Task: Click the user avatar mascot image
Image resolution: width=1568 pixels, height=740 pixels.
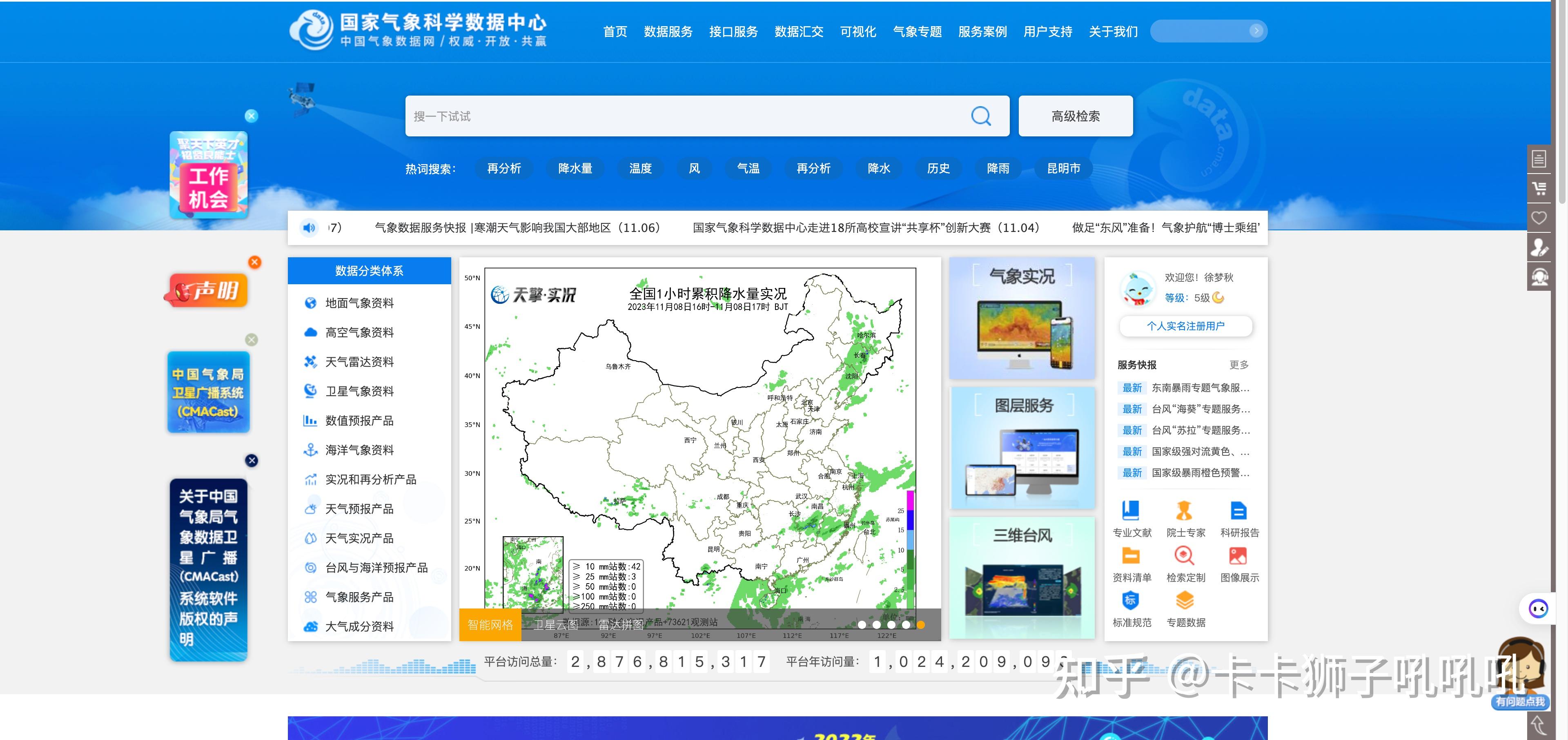Action: [x=1138, y=289]
